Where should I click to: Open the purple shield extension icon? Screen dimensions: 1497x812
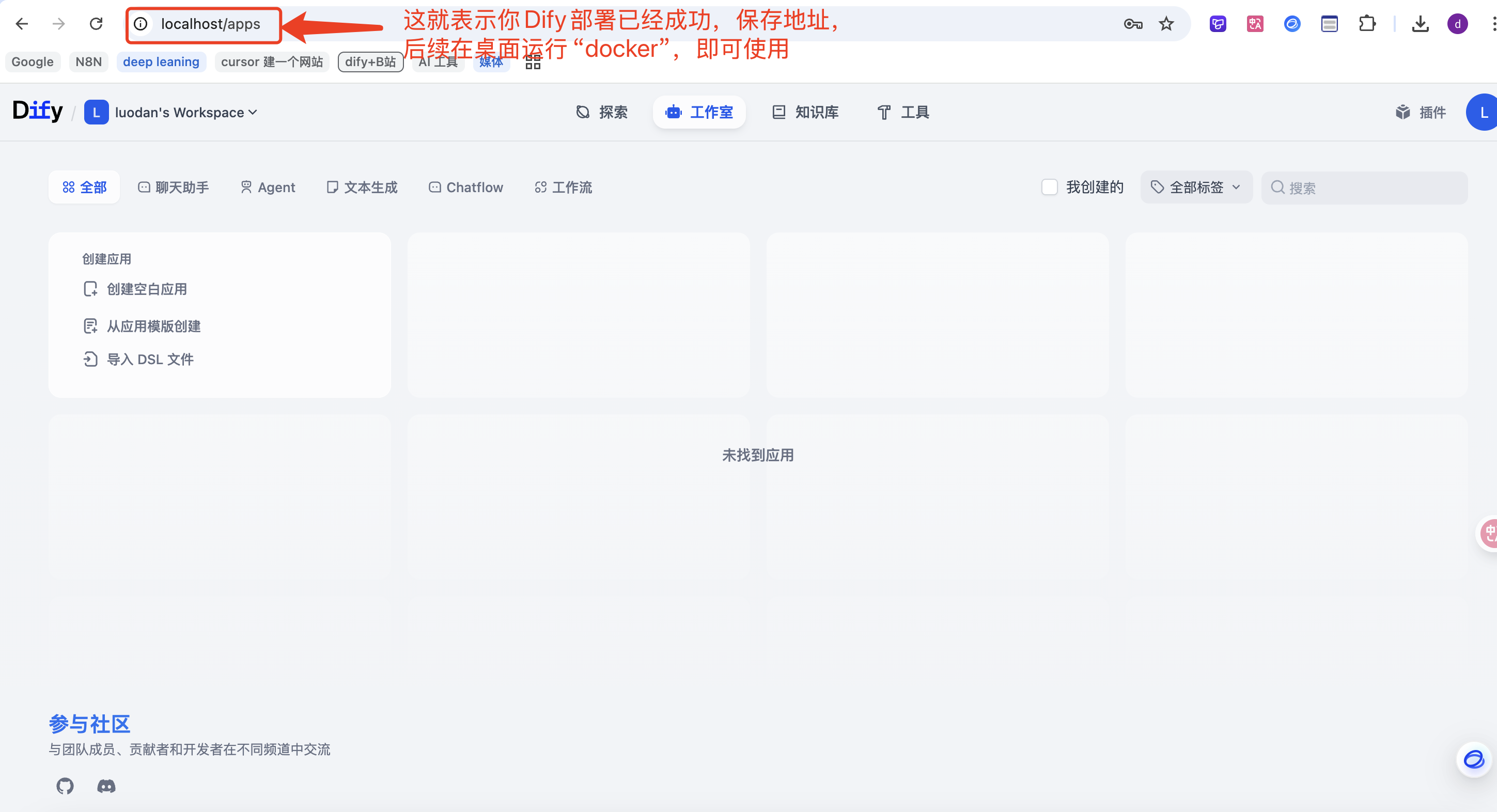tap(1218, 24)
